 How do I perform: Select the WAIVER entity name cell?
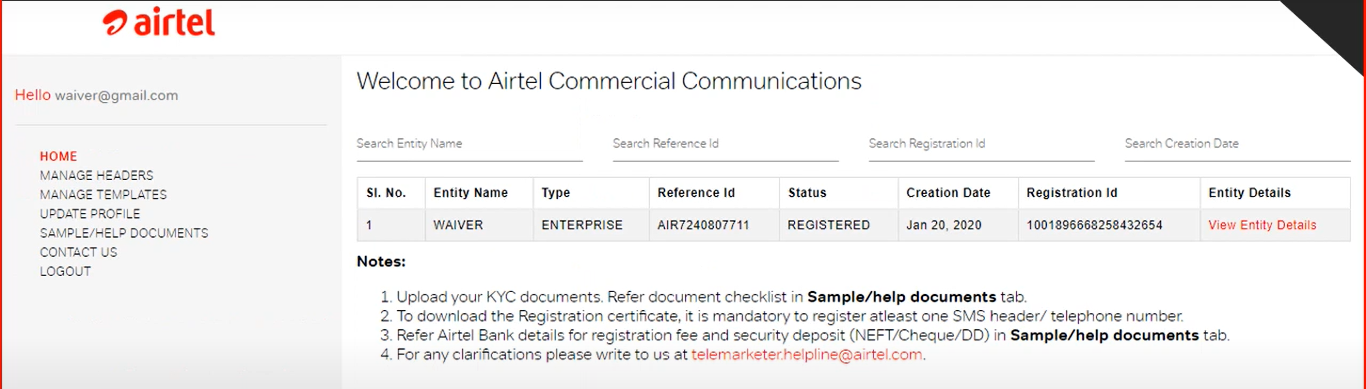(x=458, y=225)
